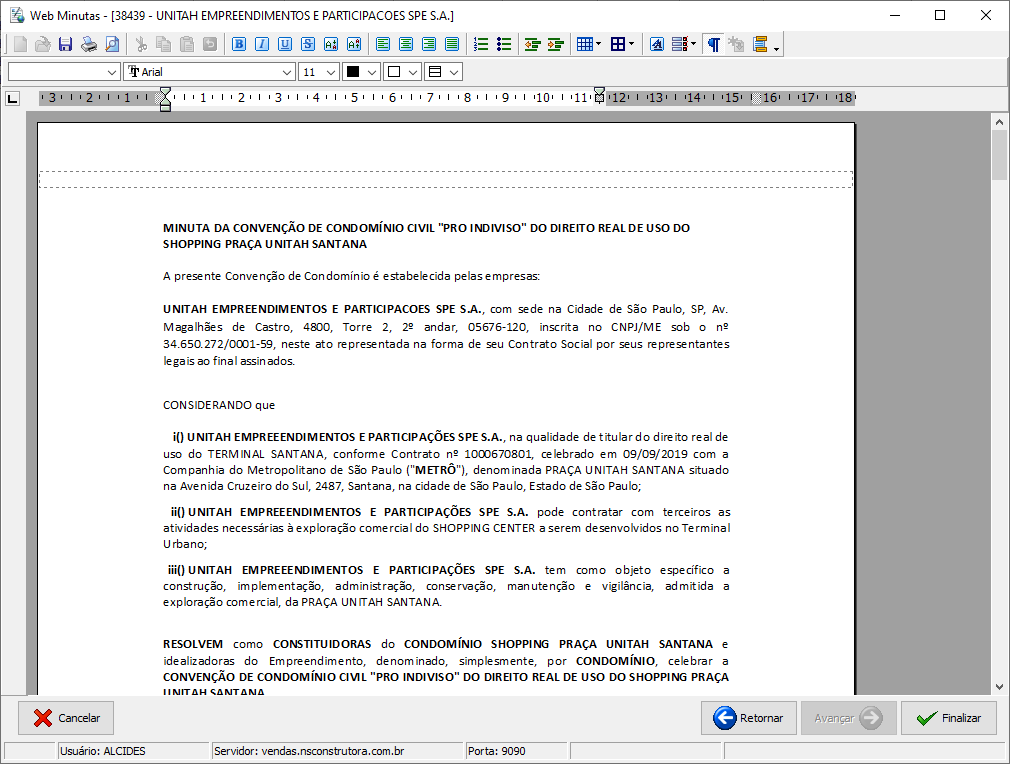
Task: Save the document with floppy icon
Action: point(65,44)
